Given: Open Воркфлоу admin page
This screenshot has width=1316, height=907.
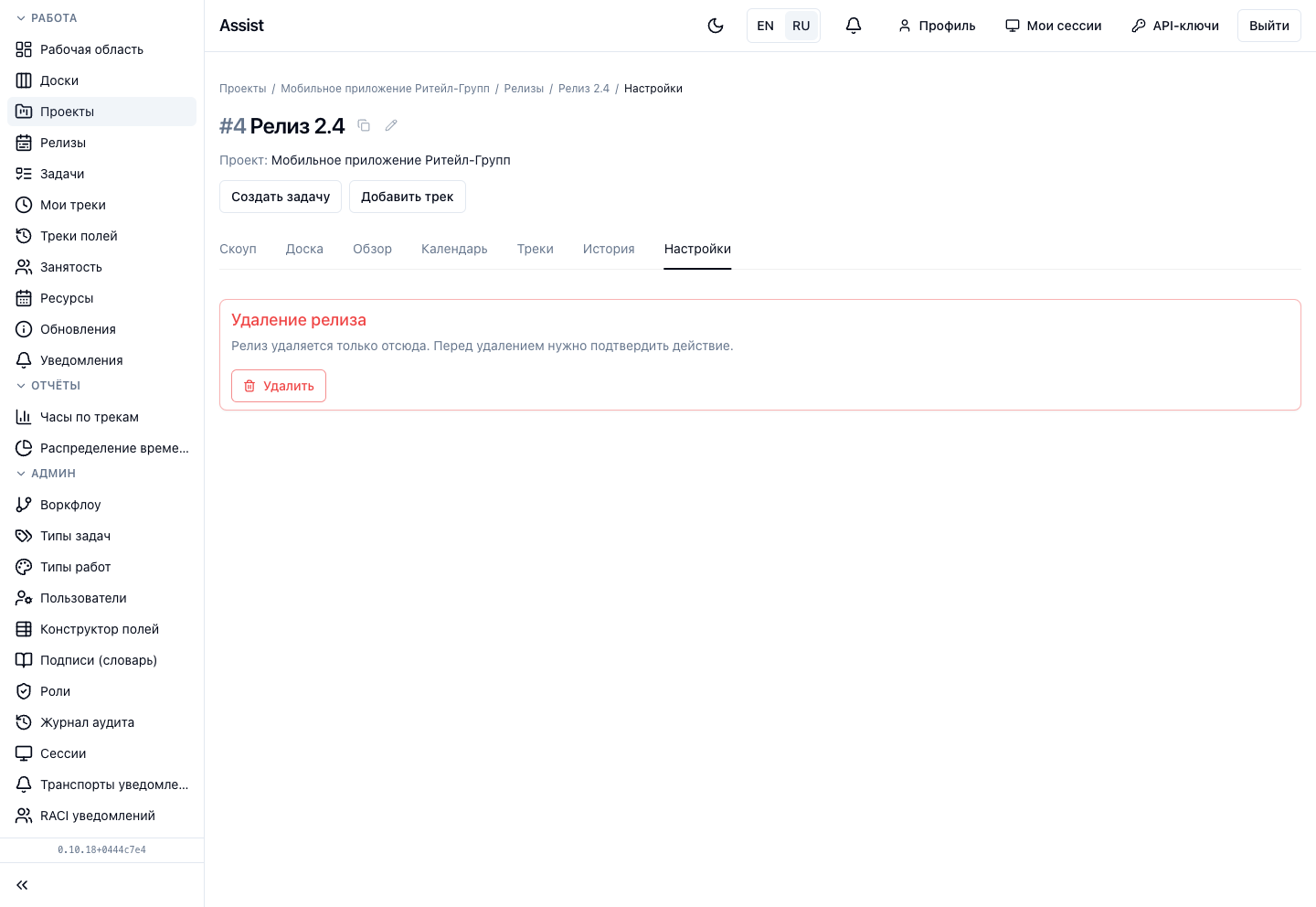Looking at the screenshot, I should click(x=101, y=505).
